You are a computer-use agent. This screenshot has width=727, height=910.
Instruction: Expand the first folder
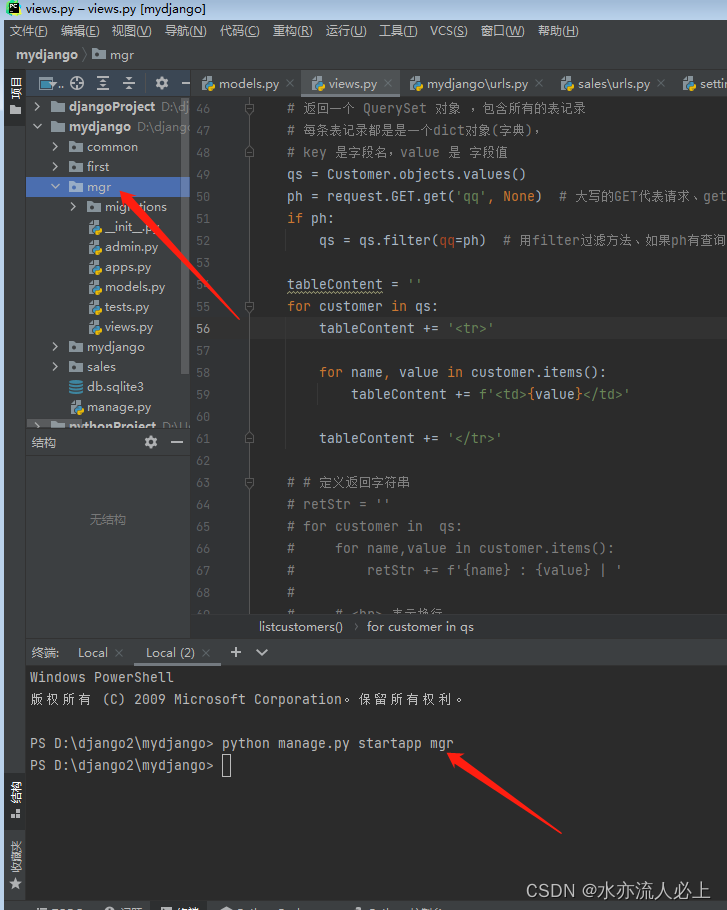pyautogui.click(x=56, y=167)
